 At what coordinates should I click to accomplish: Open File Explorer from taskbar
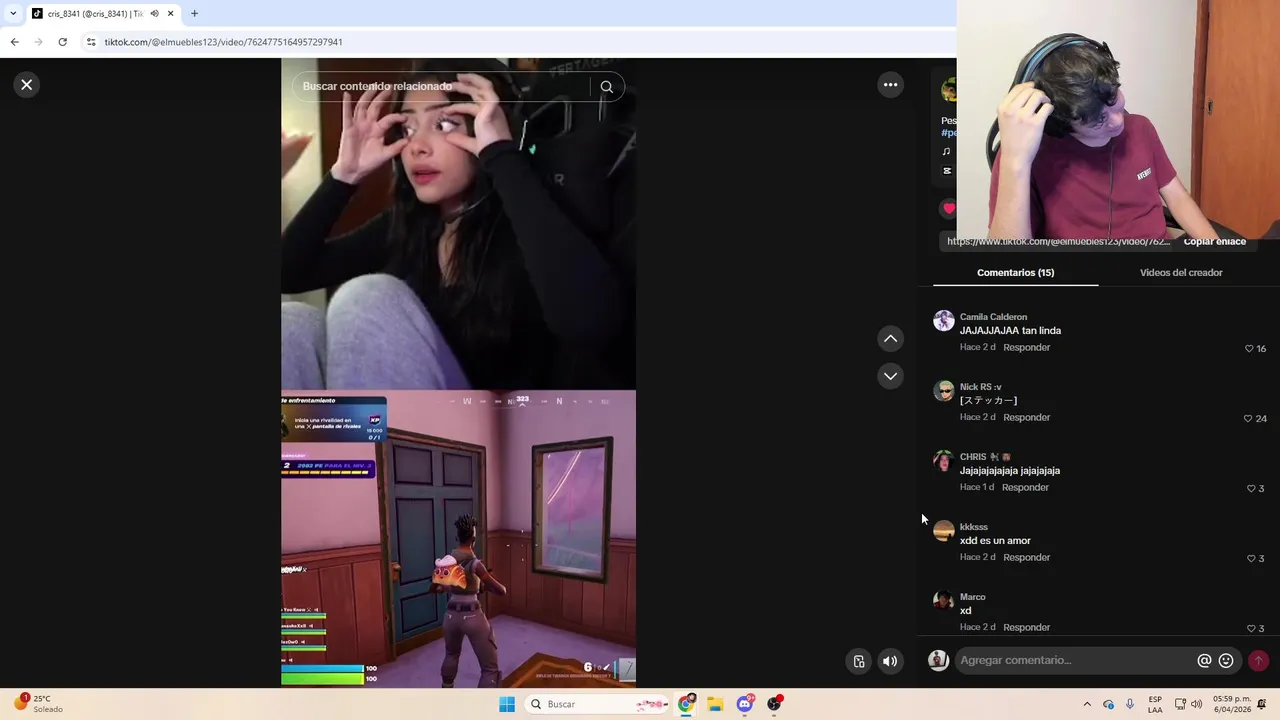pos(715,704)
